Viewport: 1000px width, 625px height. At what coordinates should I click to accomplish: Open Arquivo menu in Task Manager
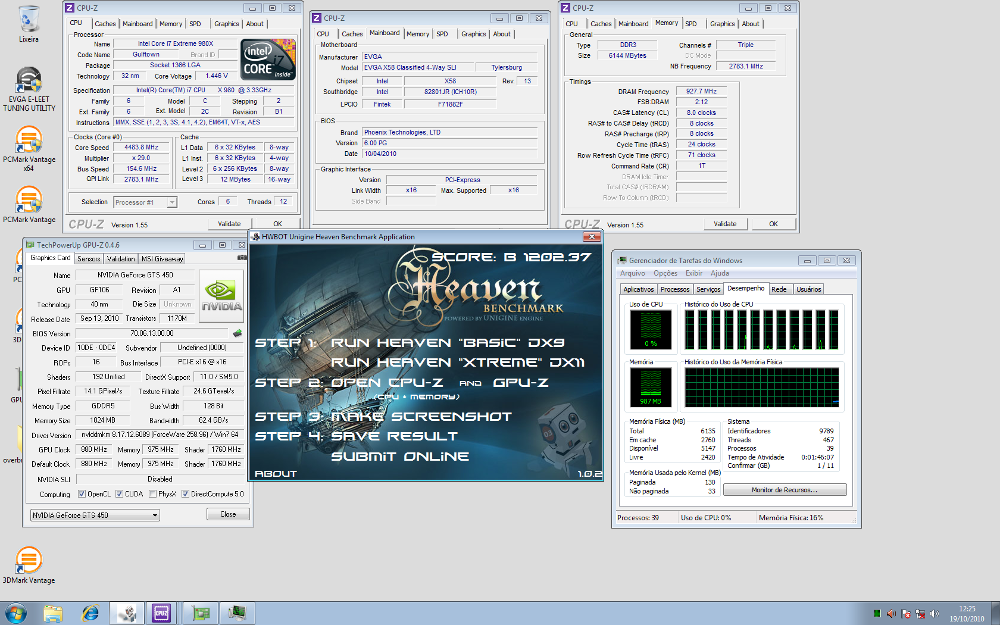(633, 273)
